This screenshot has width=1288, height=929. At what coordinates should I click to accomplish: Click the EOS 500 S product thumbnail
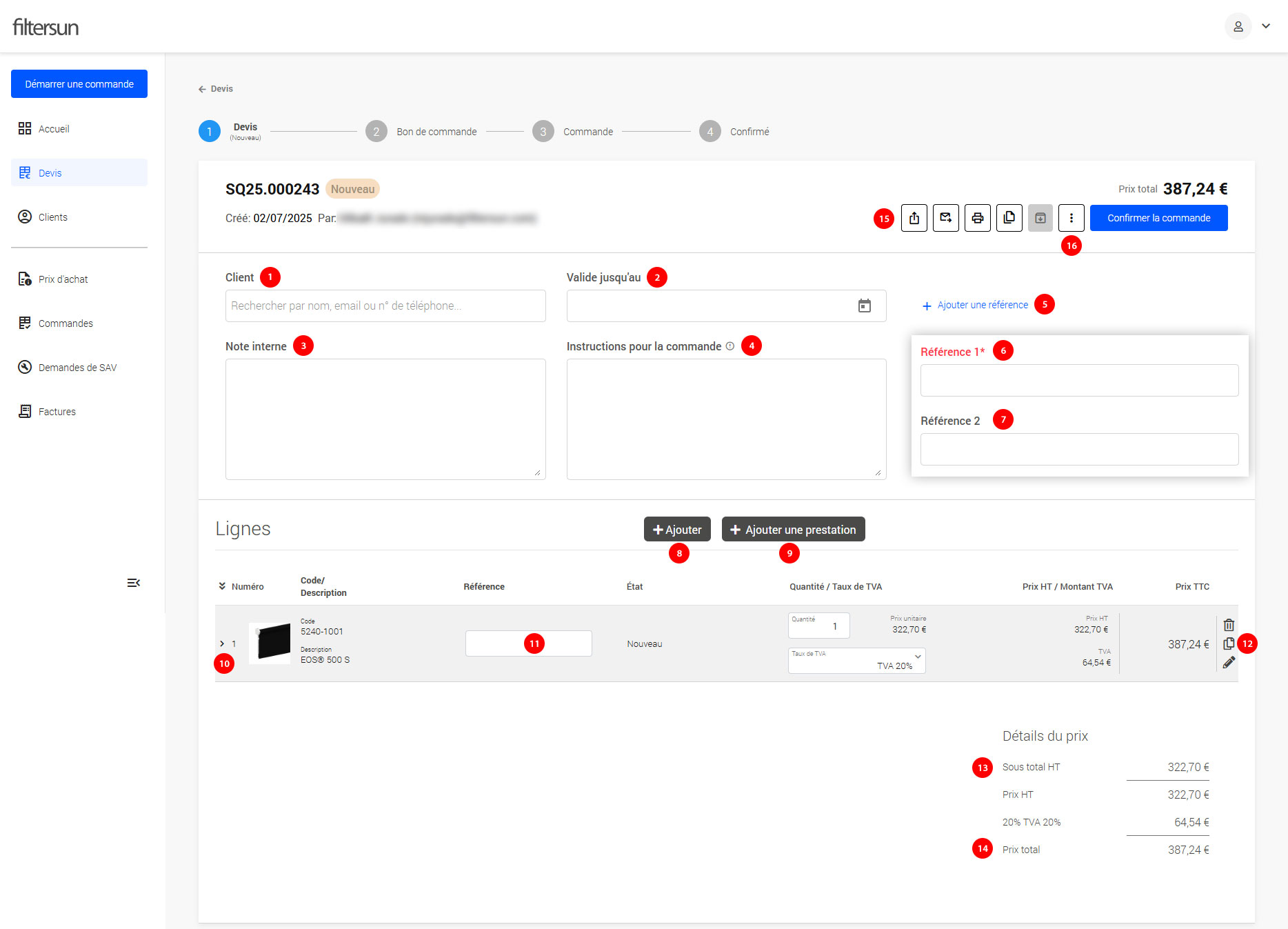point(270,643)
